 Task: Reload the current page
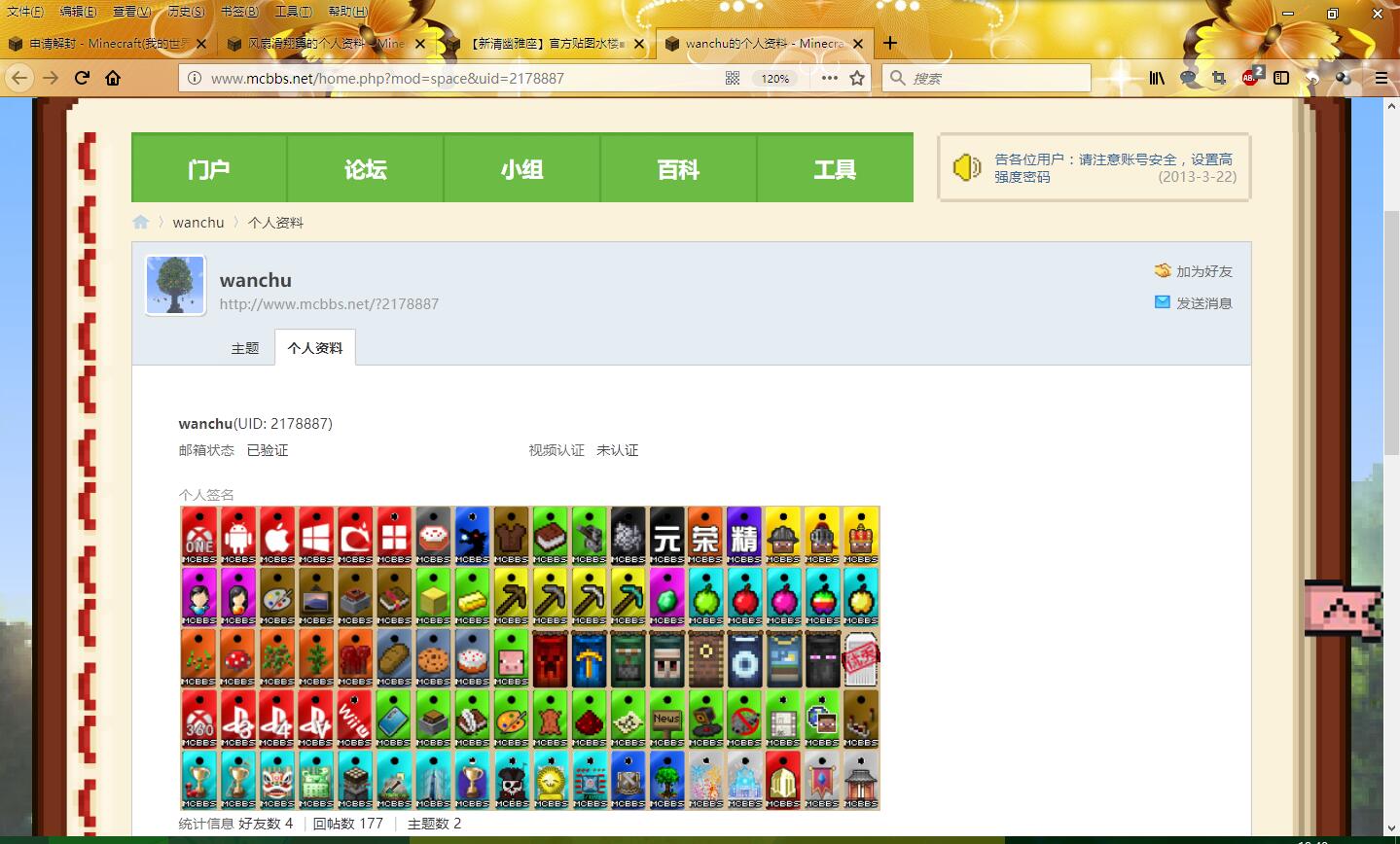(82, 78)
